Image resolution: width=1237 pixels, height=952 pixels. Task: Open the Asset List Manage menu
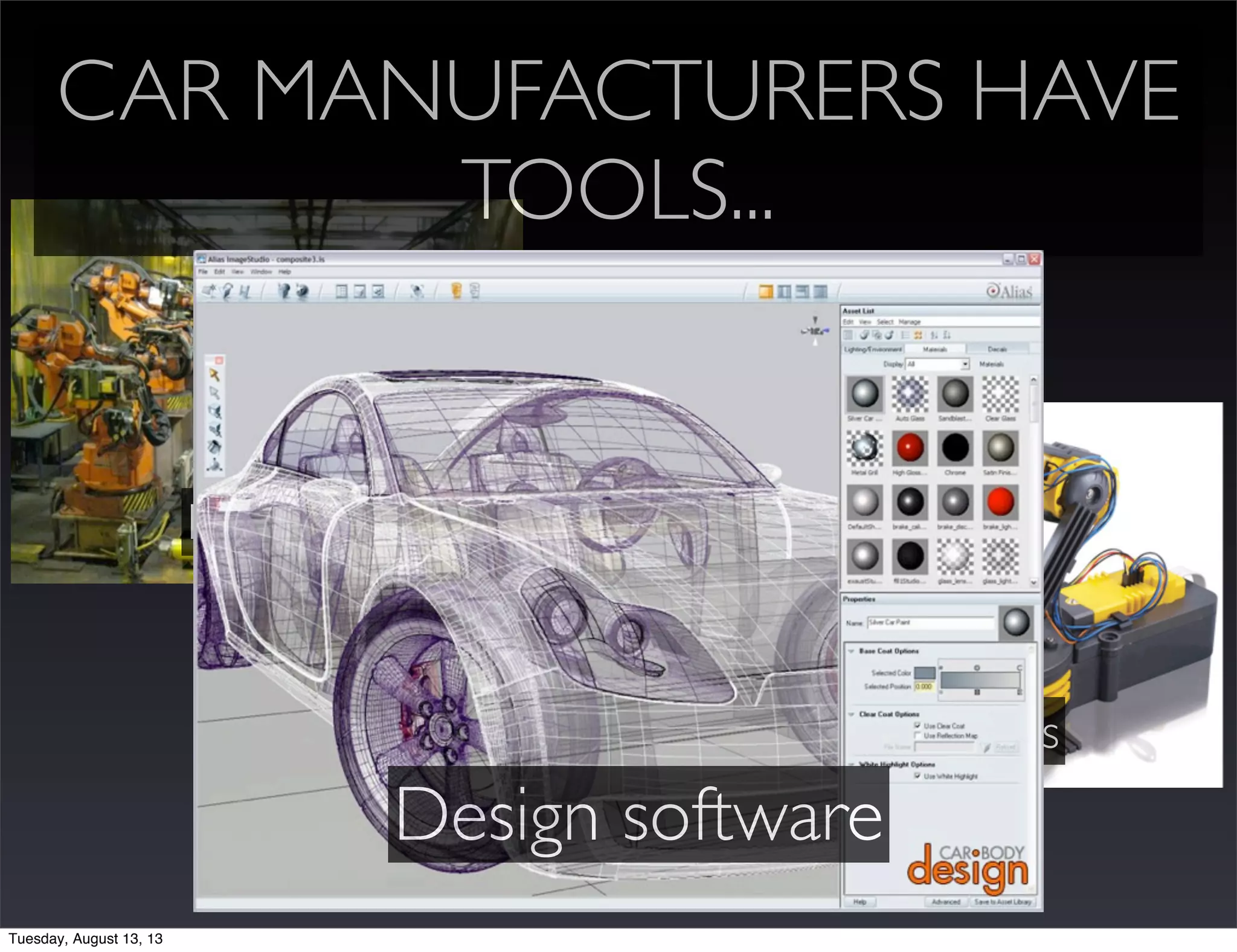pos(909,322)
